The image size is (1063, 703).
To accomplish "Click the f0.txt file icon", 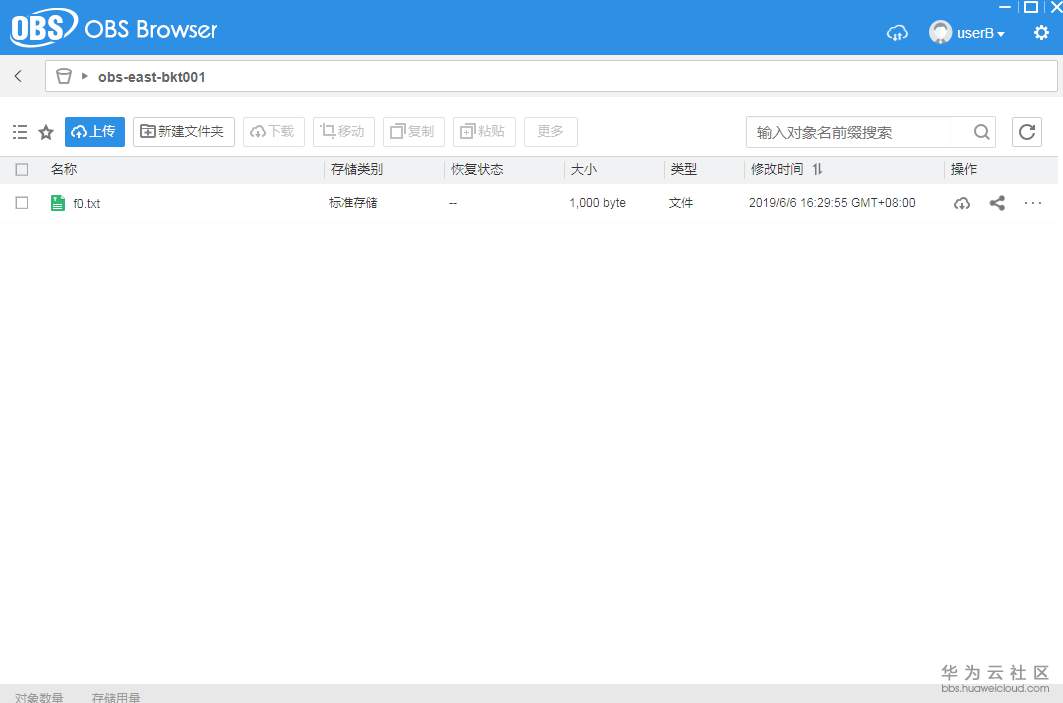I will pos(58,203).
